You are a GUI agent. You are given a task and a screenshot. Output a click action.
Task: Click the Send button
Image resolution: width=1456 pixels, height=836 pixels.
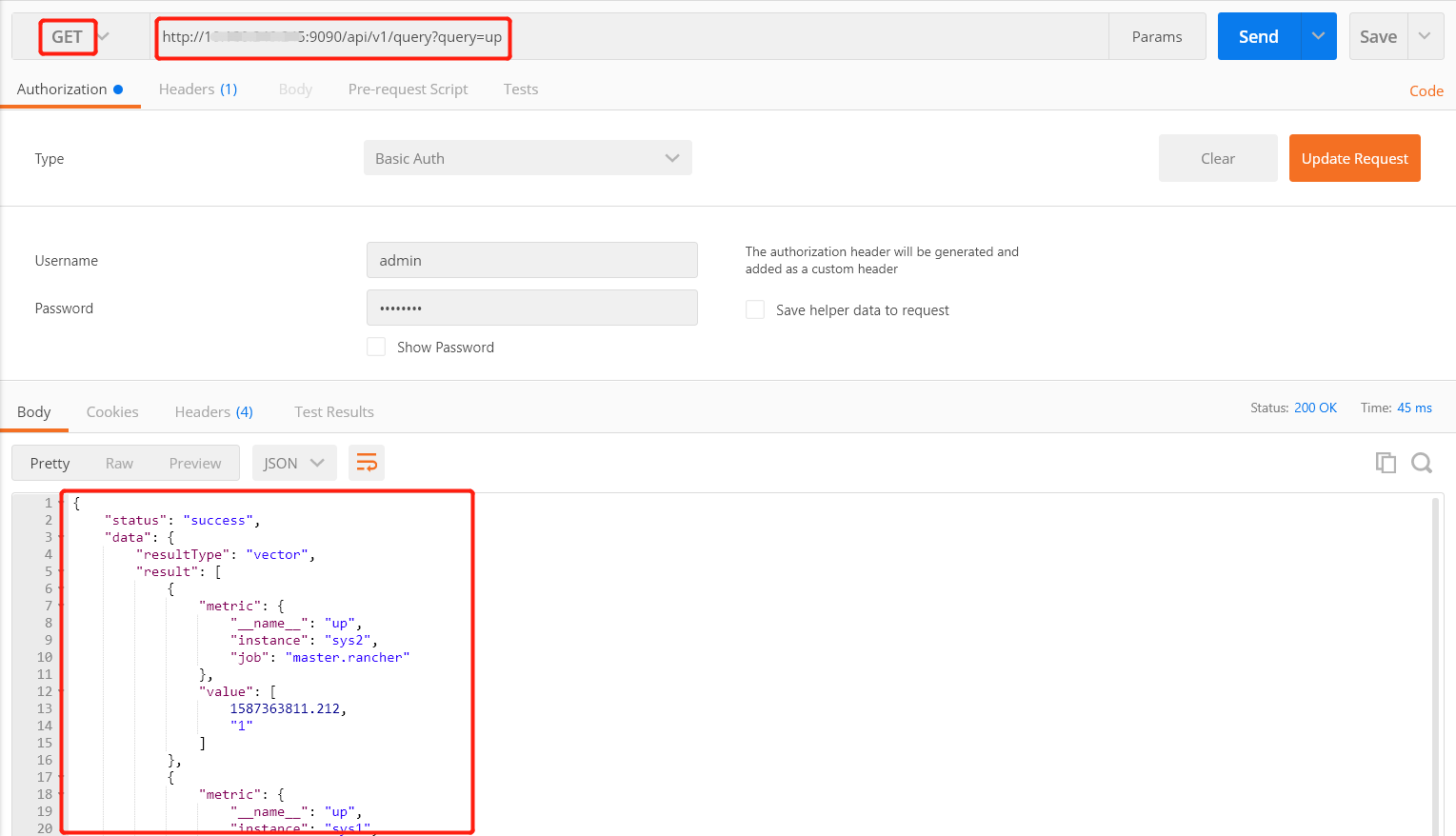click(1257, 36)
